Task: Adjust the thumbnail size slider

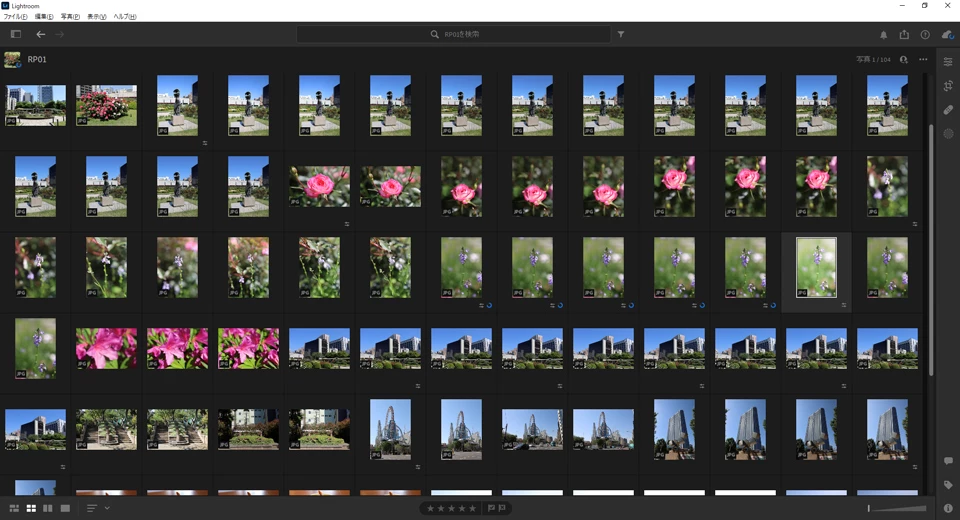Action: (x=897, y=508)
